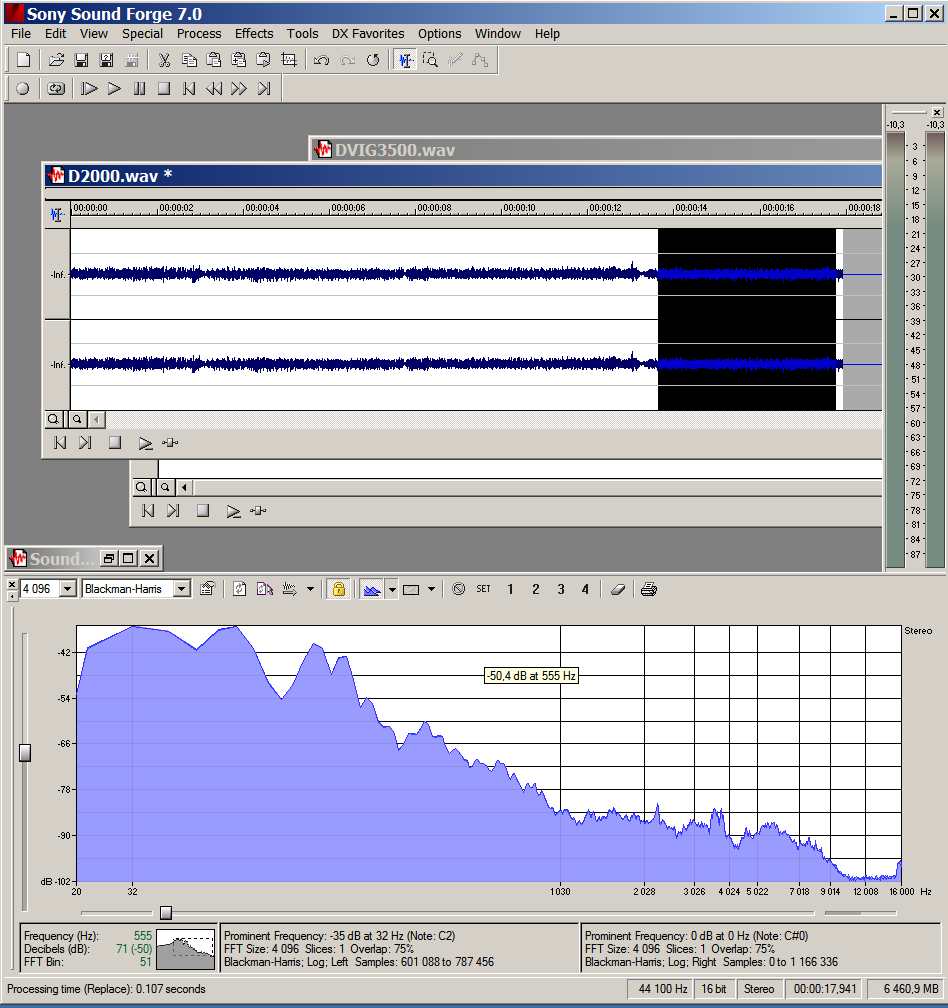
Task: Zoom out time in D2000.wav window
Action: [x=77, y=419]
